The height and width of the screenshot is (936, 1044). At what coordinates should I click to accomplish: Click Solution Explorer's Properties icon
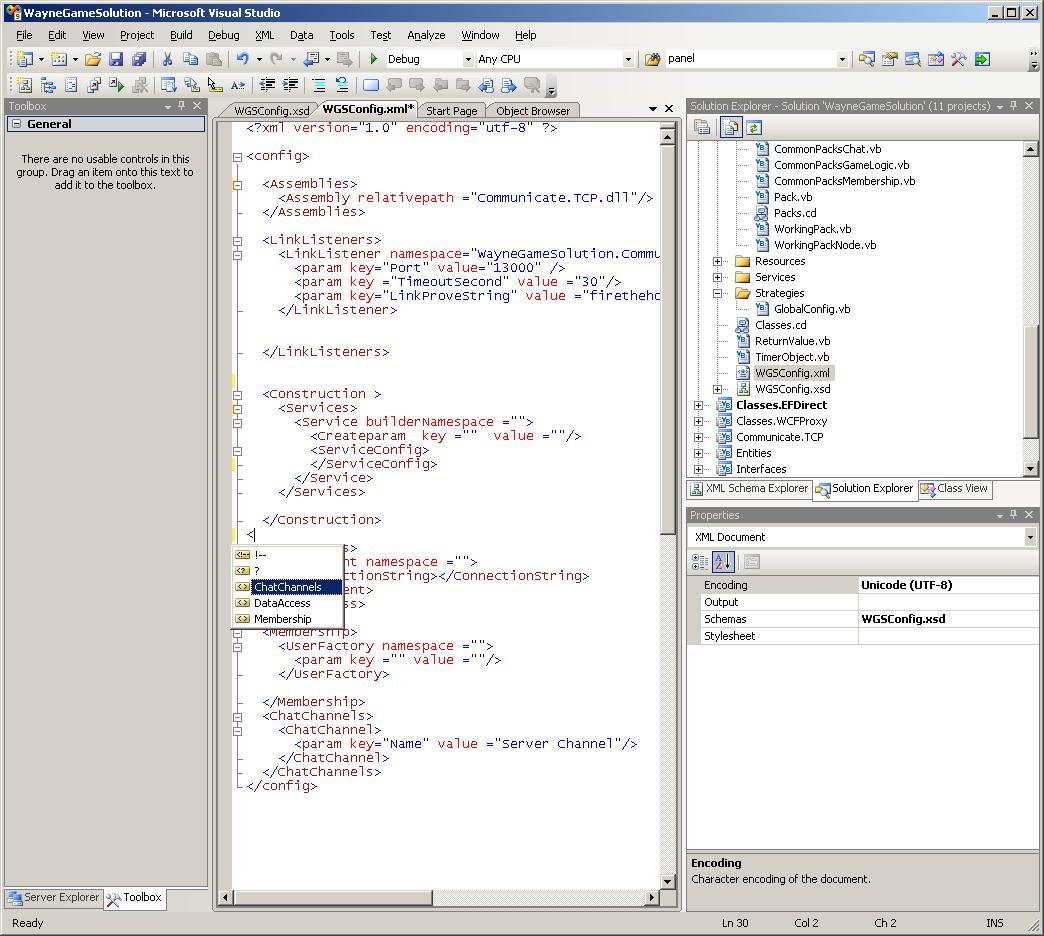click(x=702, y=127)
